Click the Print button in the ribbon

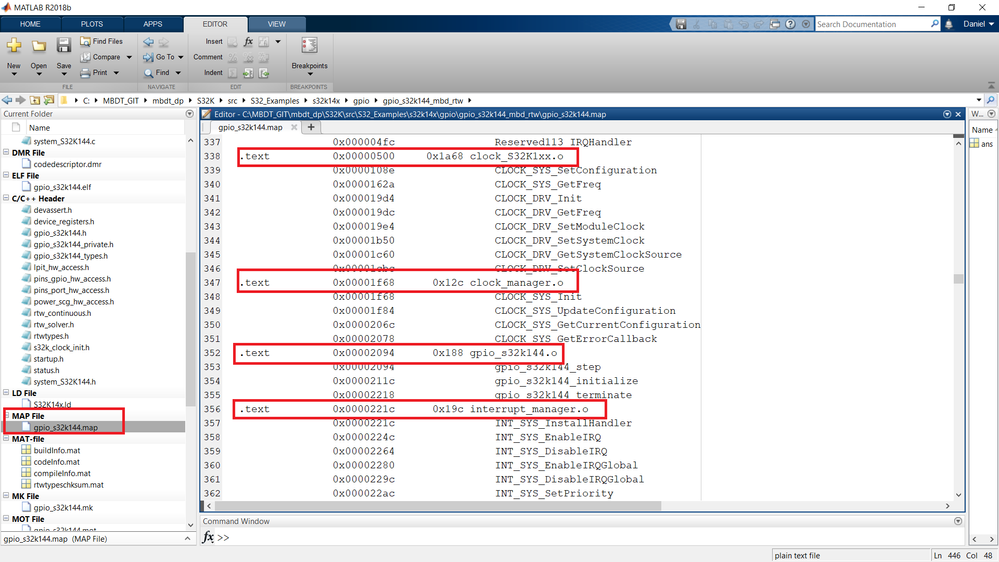[x=94, y=73]
